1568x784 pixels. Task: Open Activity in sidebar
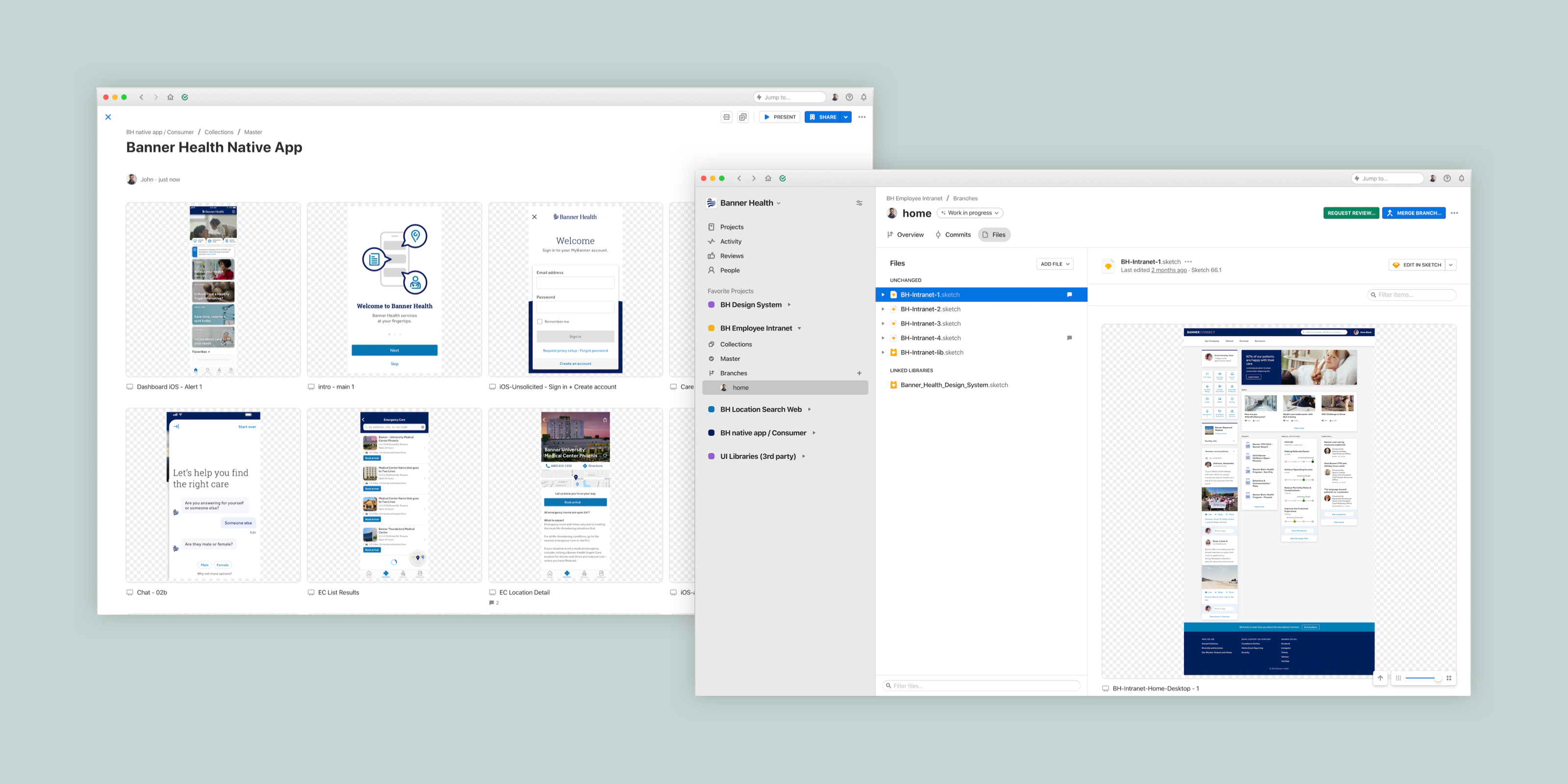[731, 242]
